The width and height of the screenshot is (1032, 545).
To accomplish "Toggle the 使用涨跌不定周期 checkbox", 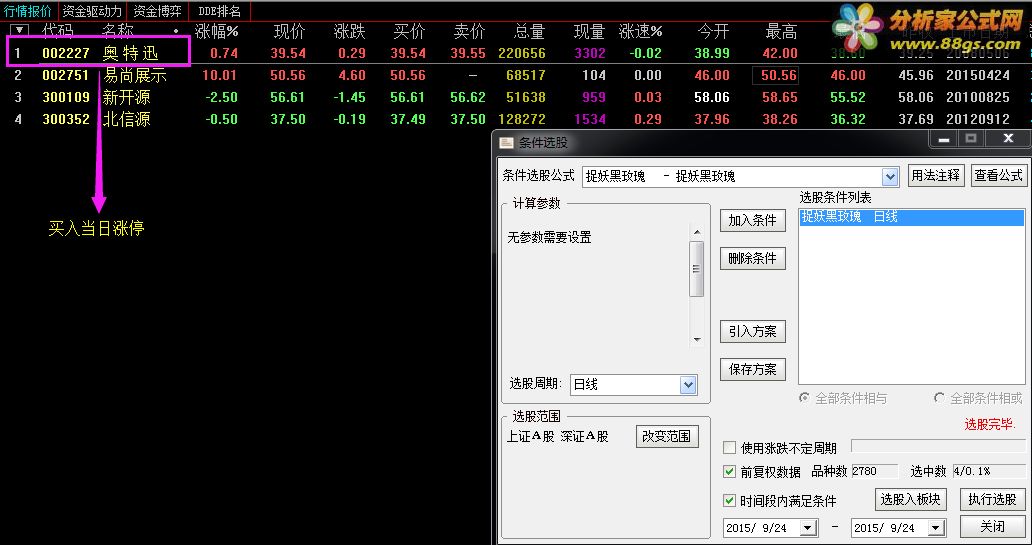I will pos(729,448).
